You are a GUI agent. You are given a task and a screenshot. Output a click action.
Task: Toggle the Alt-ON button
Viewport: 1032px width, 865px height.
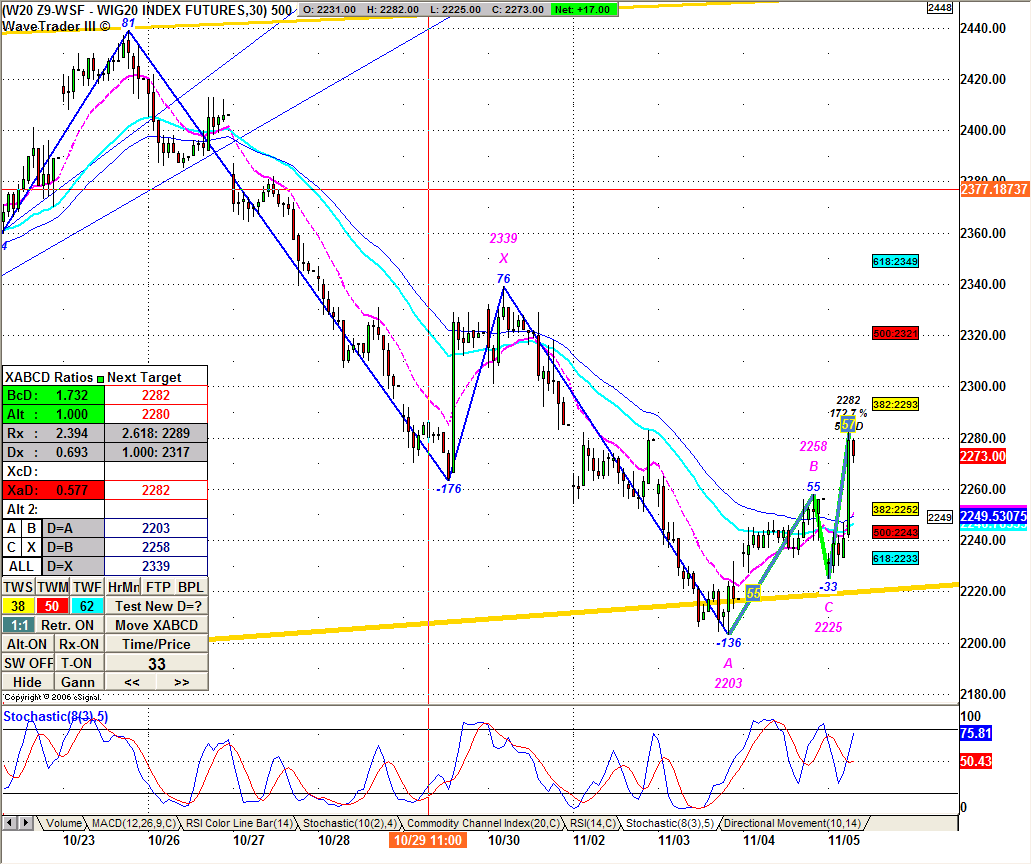[x=26, y=644]
